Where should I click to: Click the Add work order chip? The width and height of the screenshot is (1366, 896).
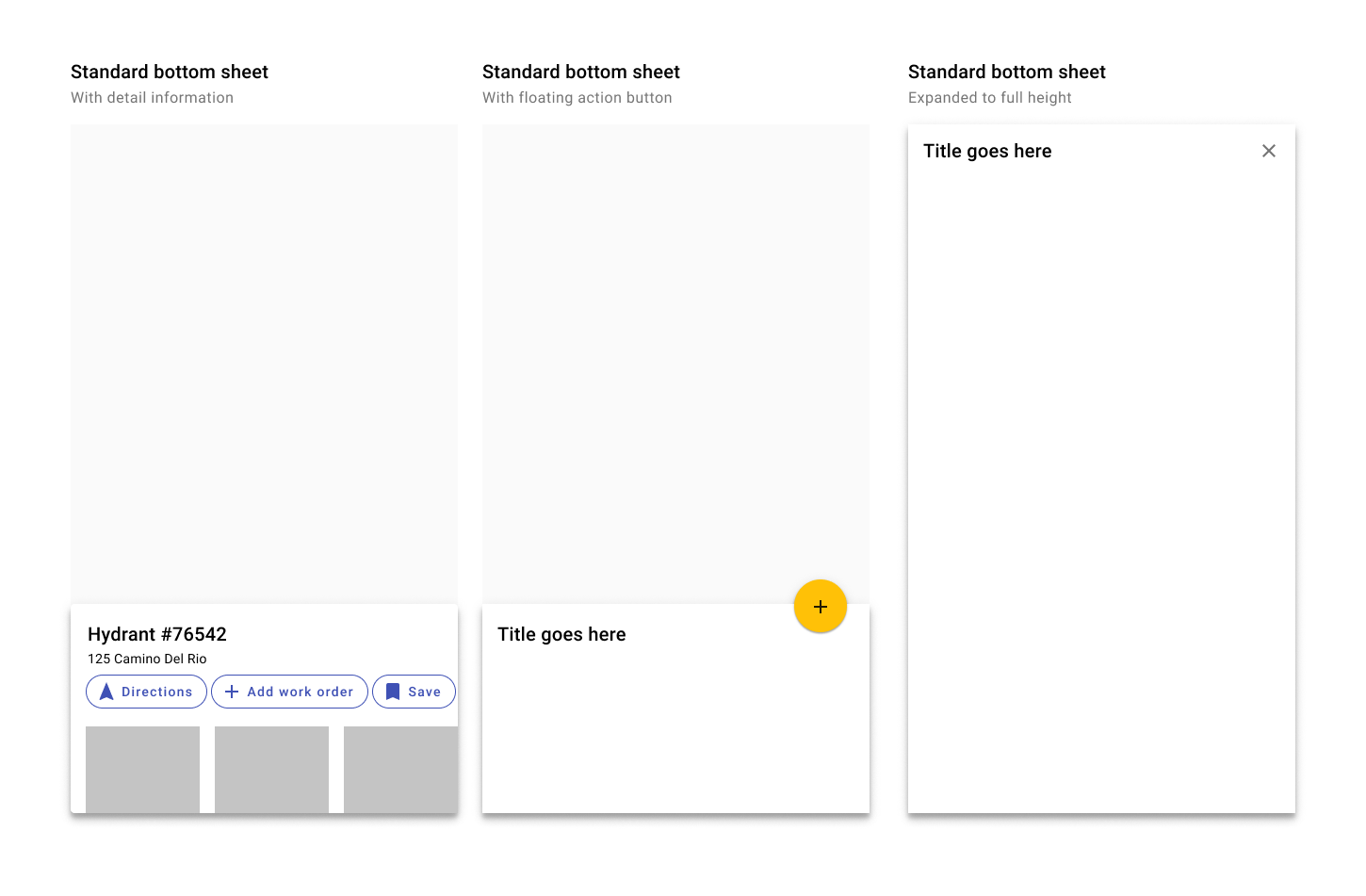point(289,692)
